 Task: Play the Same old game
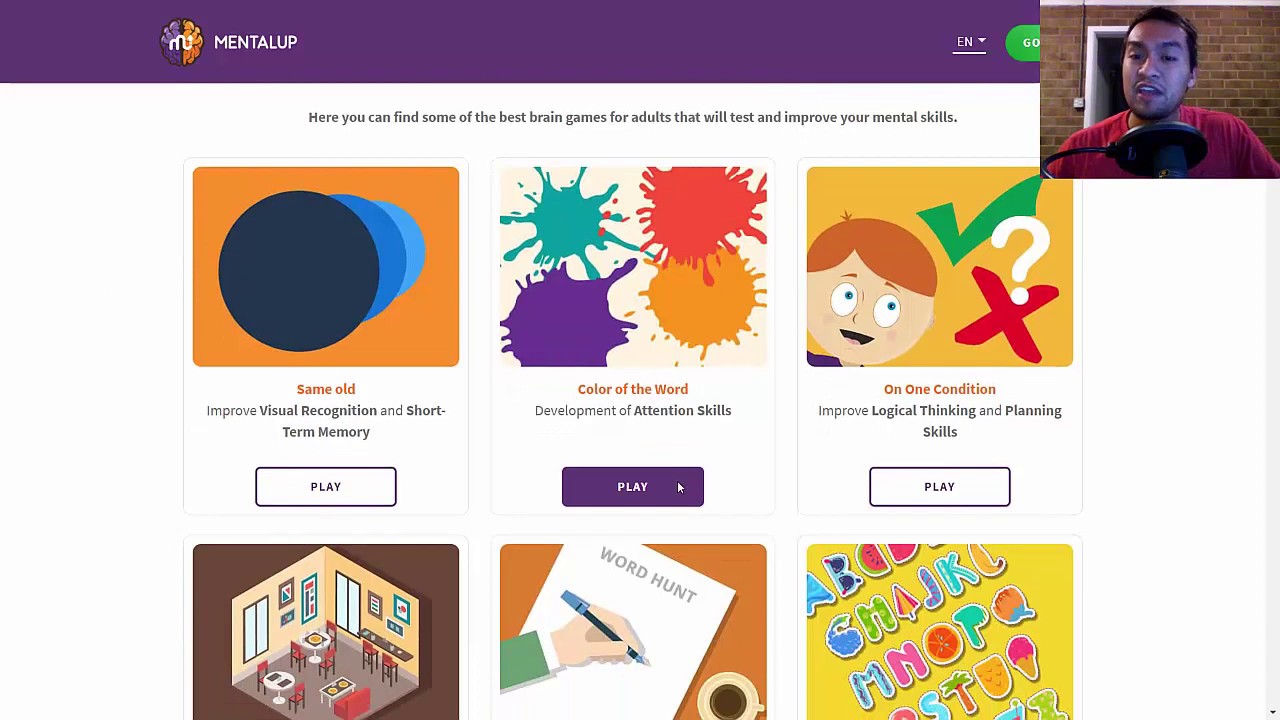(326, 487)
